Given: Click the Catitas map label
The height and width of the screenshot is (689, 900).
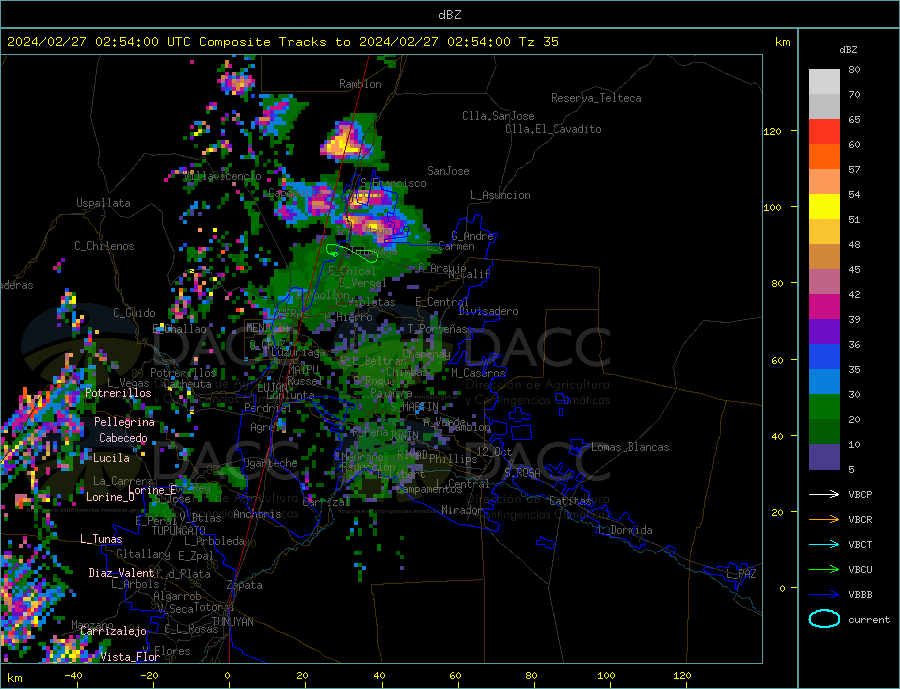Looking at the screenshot, I should click(569, 501).
